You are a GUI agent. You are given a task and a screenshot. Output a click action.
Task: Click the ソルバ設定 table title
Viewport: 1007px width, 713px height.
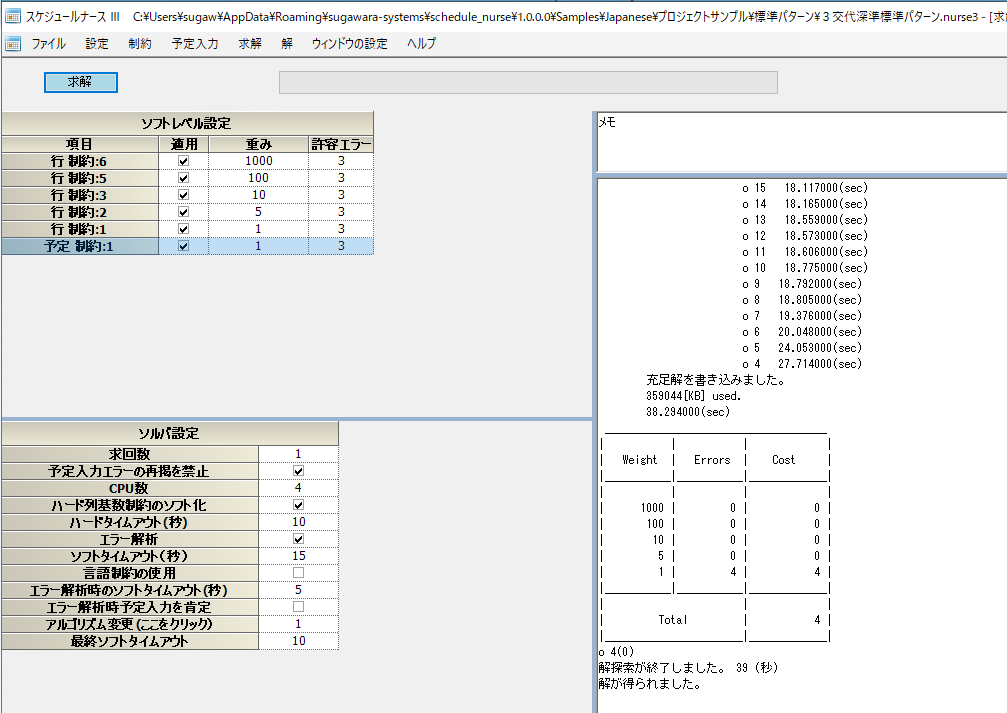(x=170, y=434)
